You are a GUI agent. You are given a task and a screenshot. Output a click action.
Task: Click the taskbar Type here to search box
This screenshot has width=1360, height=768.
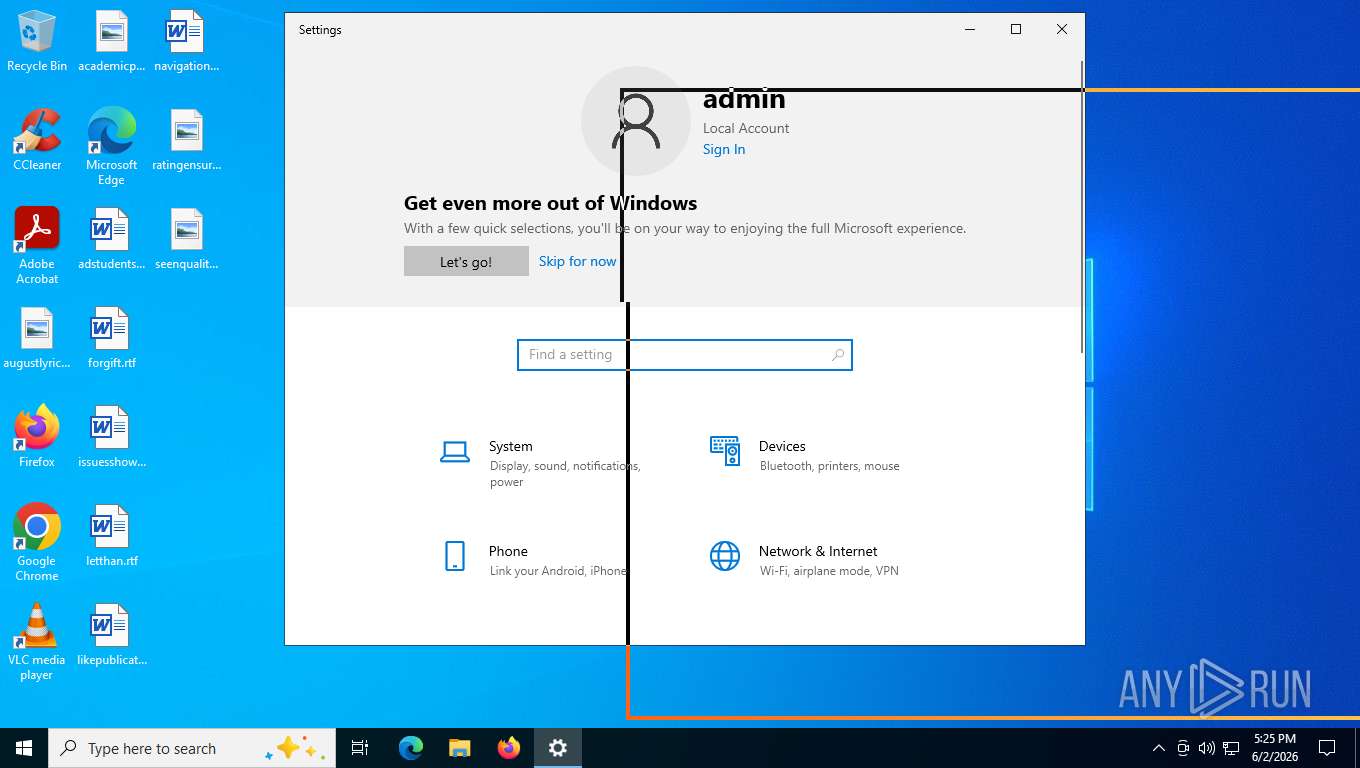tap(192, 748)
